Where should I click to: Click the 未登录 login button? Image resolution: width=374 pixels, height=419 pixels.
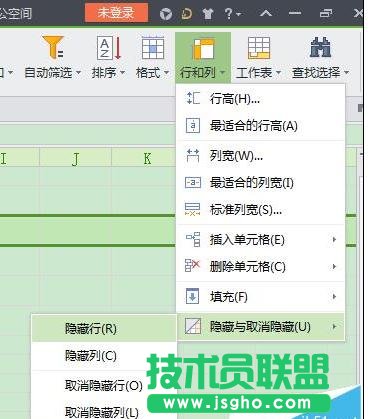[116, 13]
